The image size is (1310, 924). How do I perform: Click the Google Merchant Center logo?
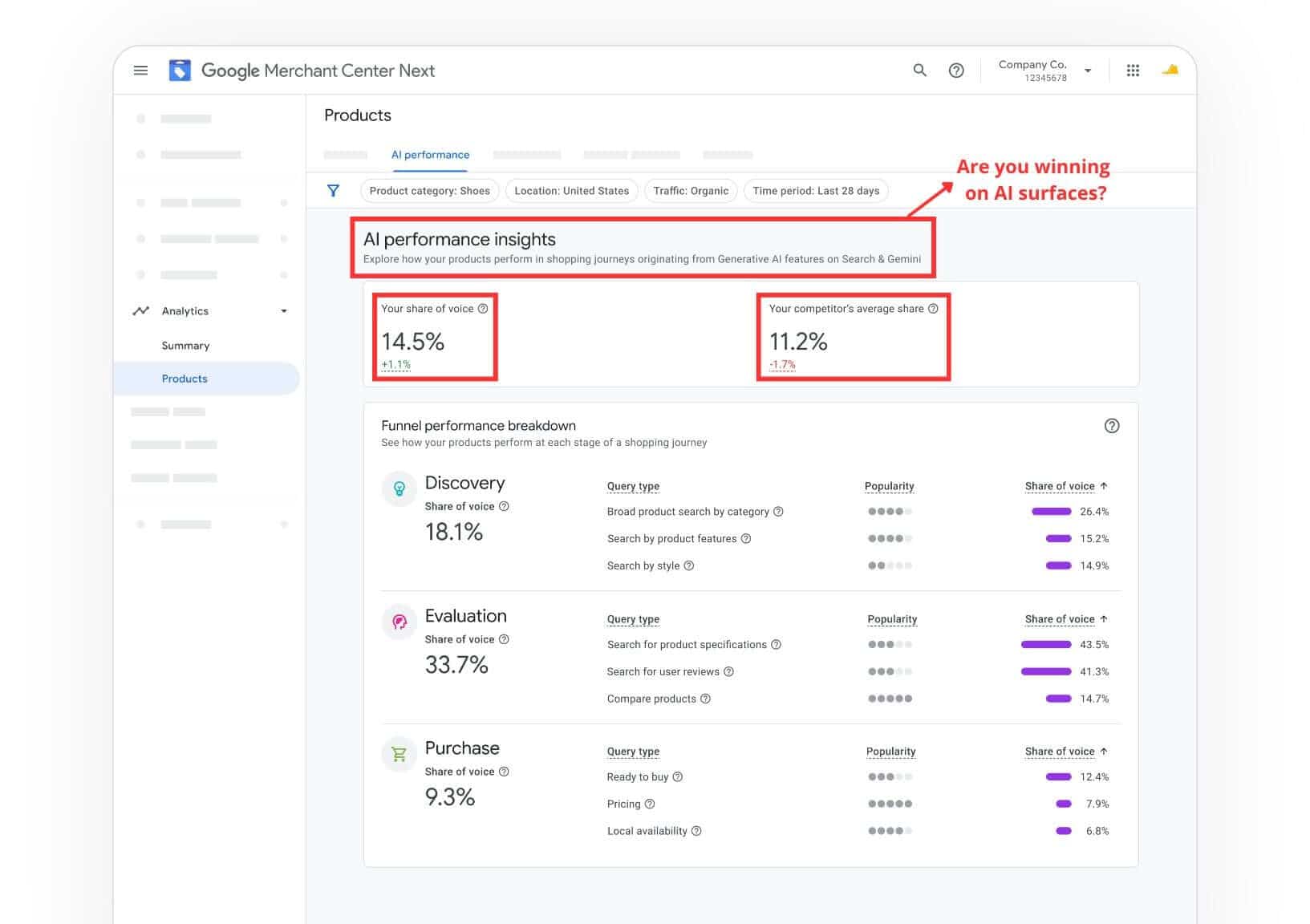tap(180, 71)
